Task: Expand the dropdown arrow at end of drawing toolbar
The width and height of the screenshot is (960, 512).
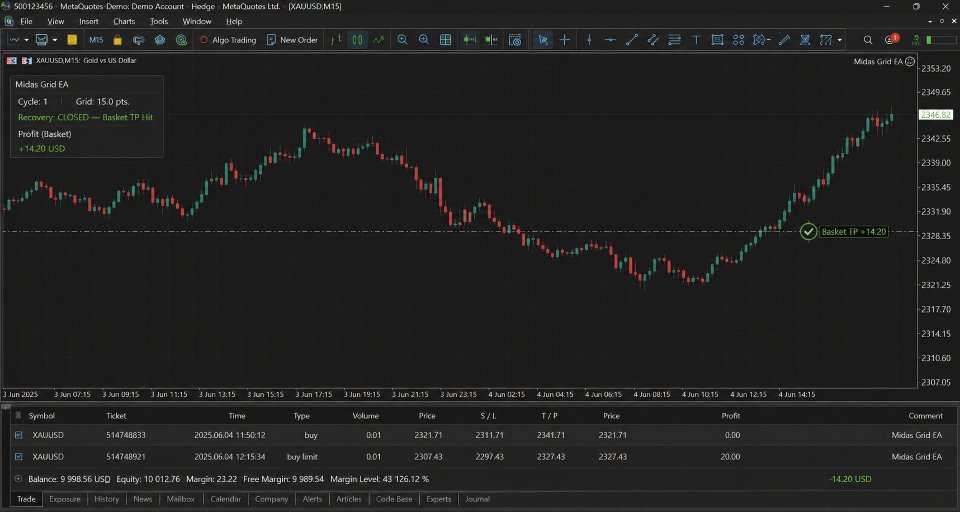Action: [x=839, y=40]
